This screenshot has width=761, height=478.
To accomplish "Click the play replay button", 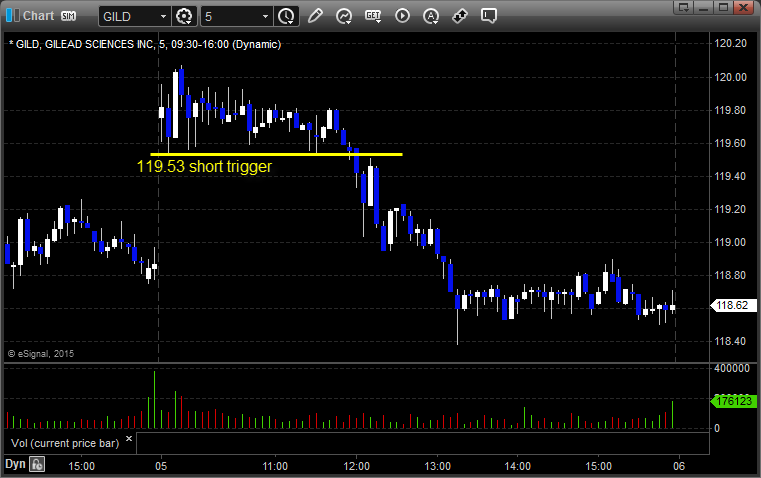I will [402, 16].
